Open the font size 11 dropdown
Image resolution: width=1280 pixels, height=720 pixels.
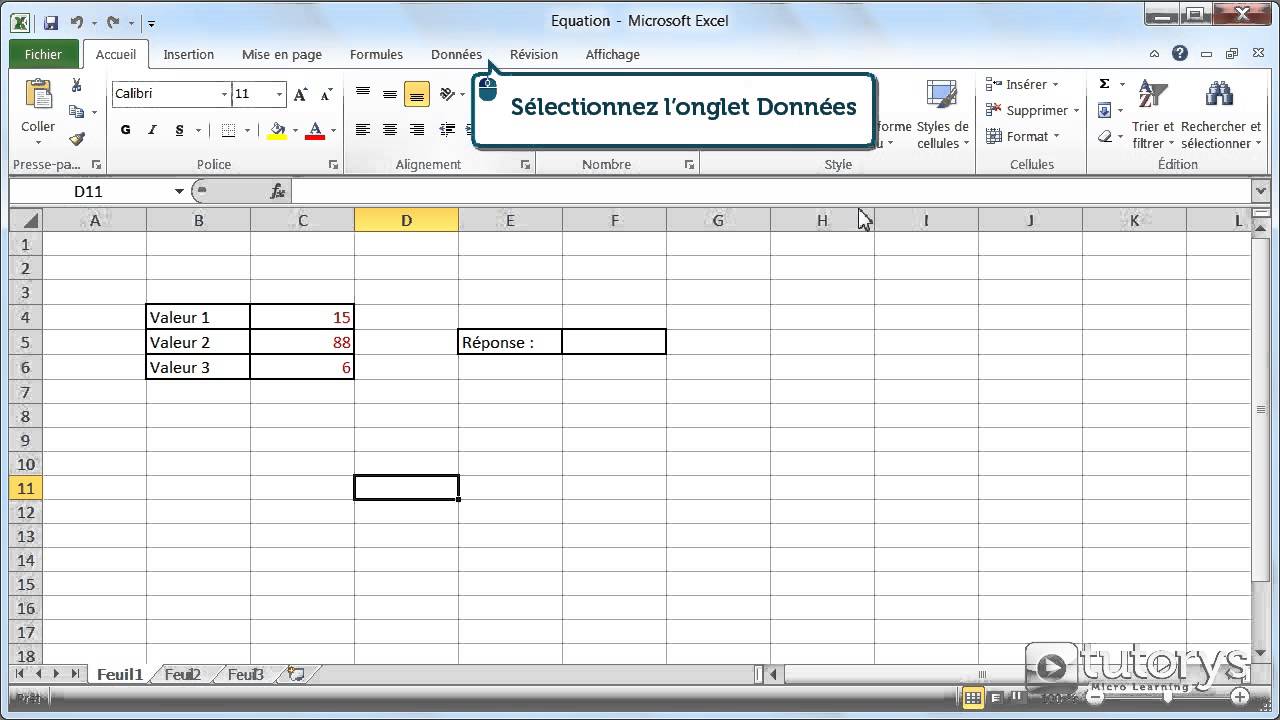click(x=280, y=94)
